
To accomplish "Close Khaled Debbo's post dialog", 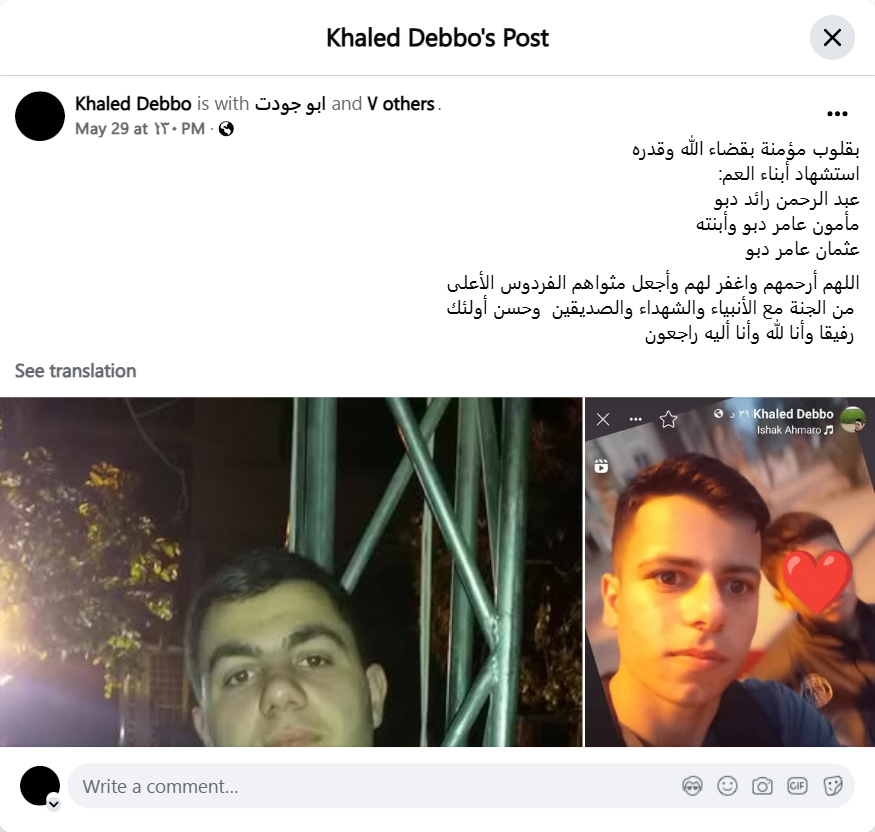I will pos(832,38).
